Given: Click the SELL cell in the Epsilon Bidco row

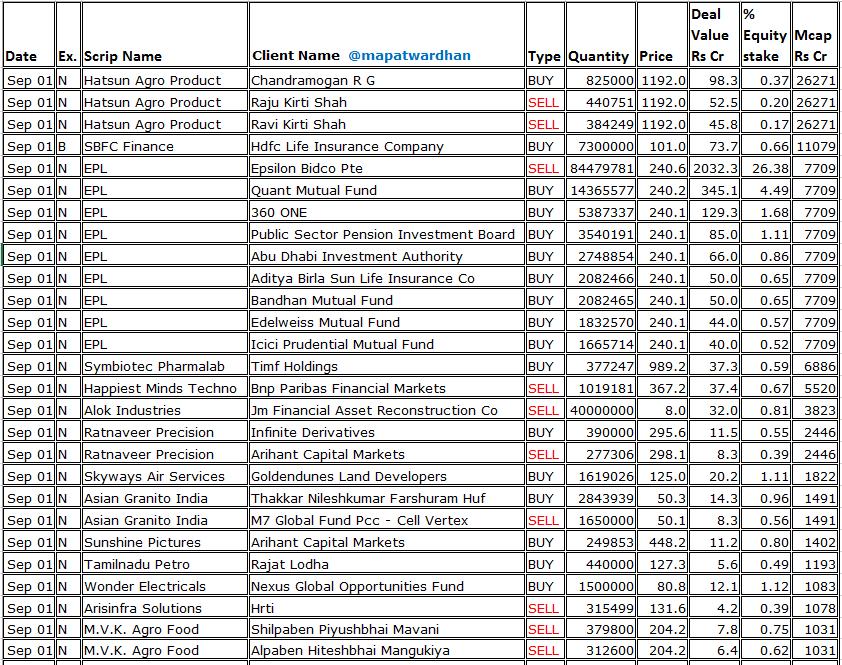Looking at the screenshot, I should click(545, 168).
